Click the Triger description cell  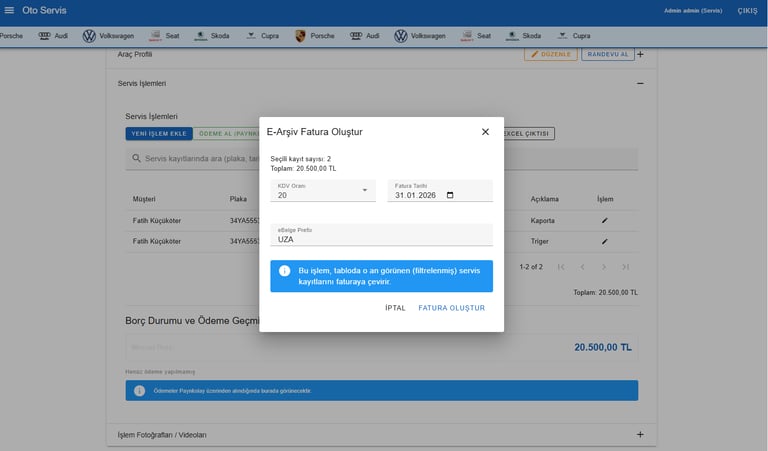coord(539,241)
